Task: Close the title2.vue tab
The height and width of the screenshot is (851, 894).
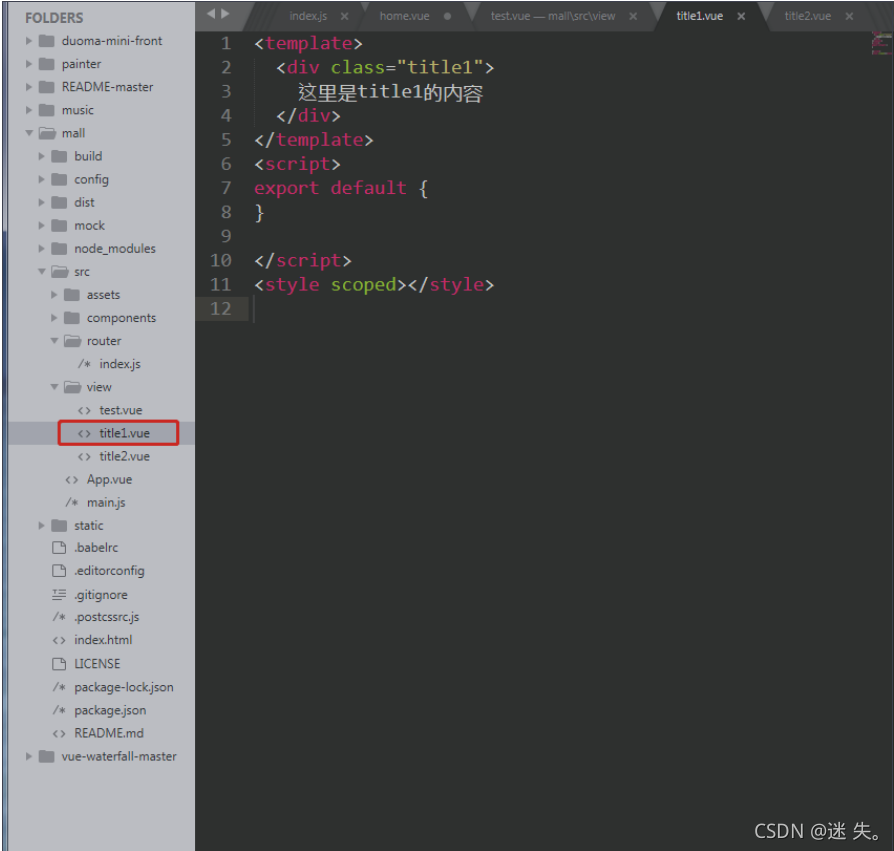Action: click(x=849, y=17)
